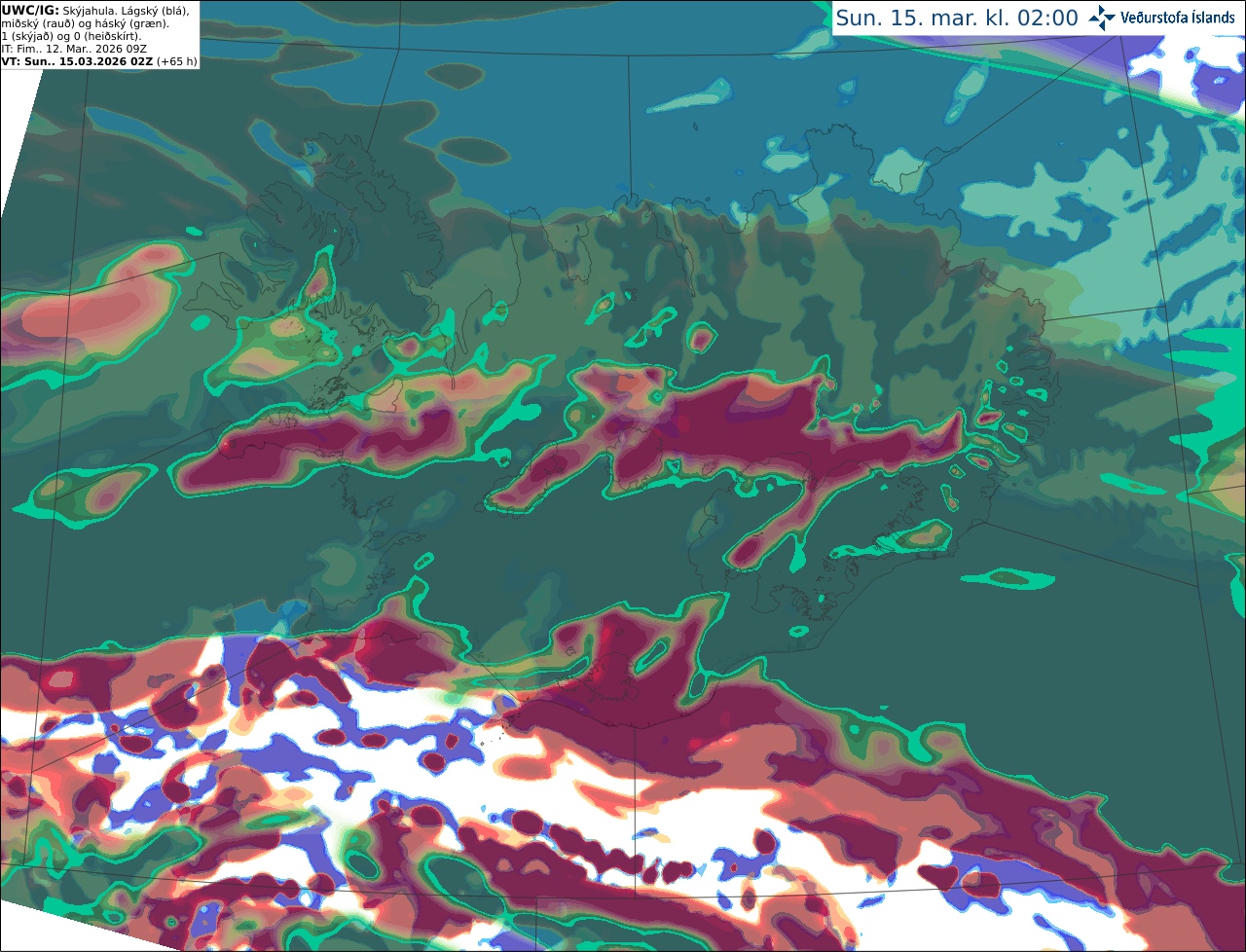Click the "IT: Fim.. 12. Mar.. 2026 09Z" line
The width and height of the screenshot is (1246, 952).
coord(74,49)
